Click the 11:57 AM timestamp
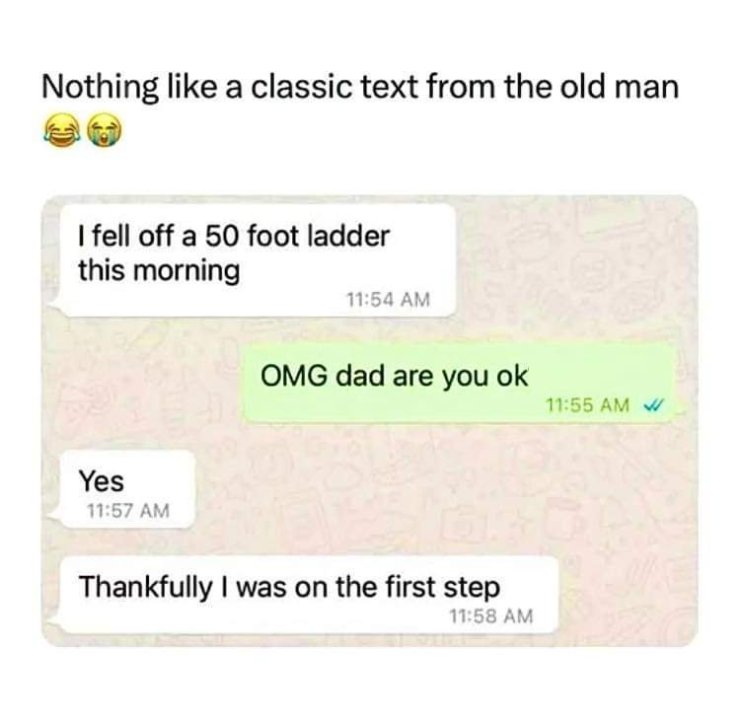The image size is (740, 720). click(x=127, y=510)
